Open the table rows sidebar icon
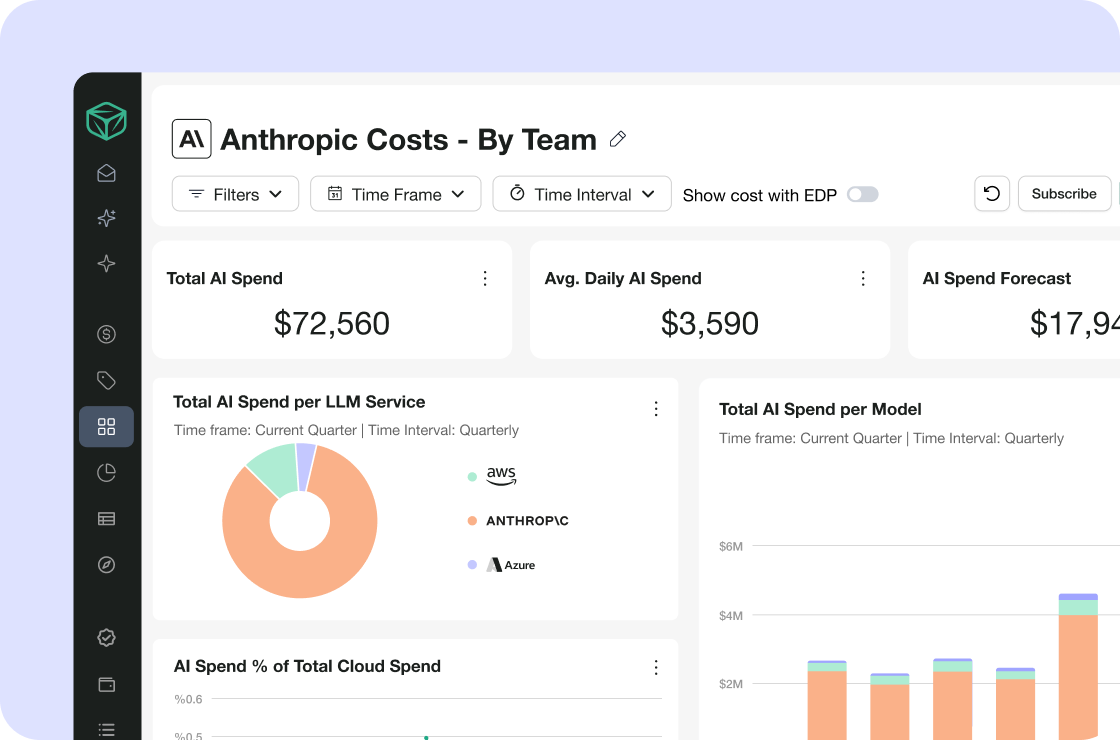Screen dimensions: 1120x740 tap(106, 519)
